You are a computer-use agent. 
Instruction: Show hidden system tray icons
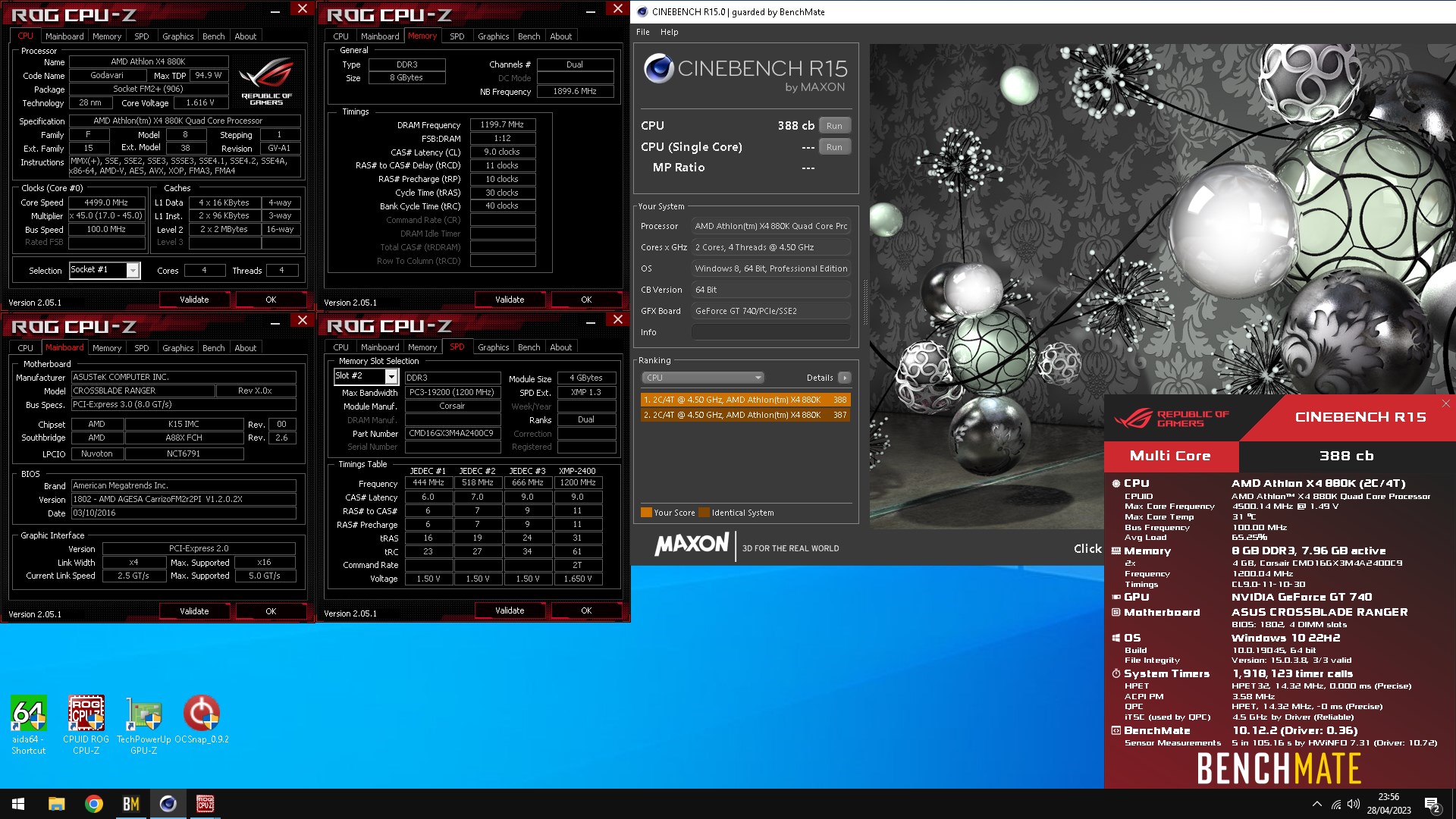[x=1316, y=804]
